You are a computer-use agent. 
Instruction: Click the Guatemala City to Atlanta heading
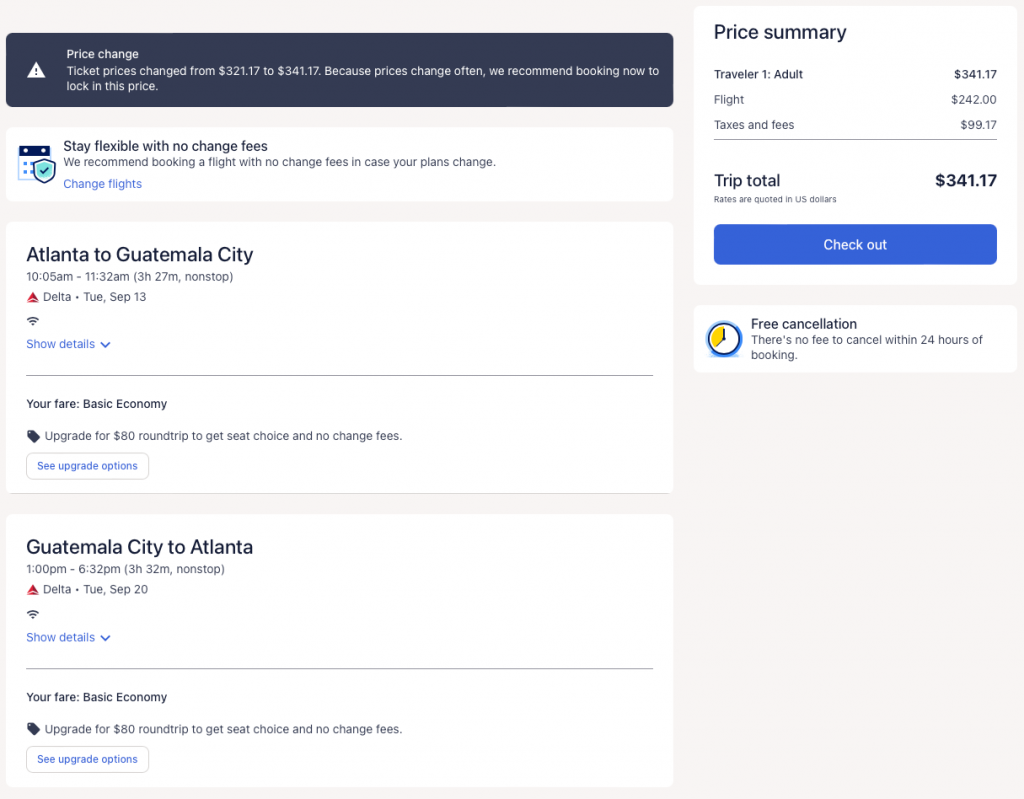click(140, 547)
